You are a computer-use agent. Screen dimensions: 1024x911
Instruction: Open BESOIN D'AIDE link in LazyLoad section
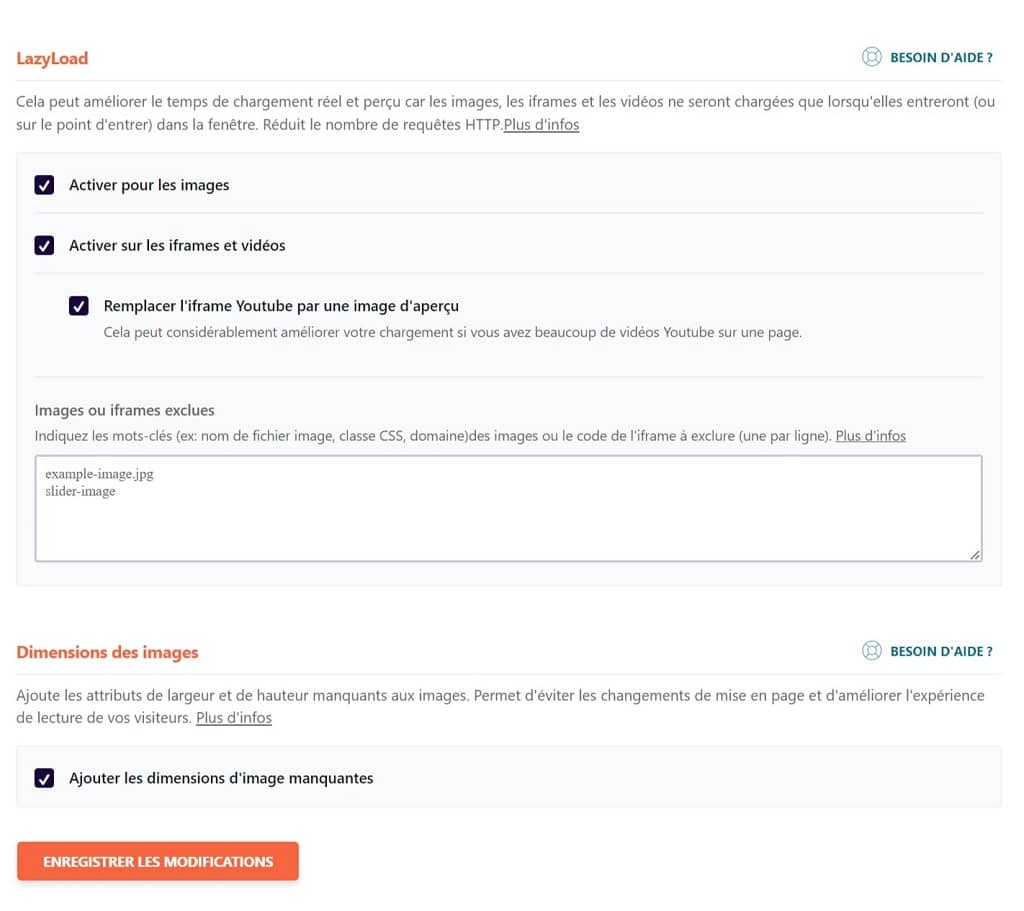941,57
